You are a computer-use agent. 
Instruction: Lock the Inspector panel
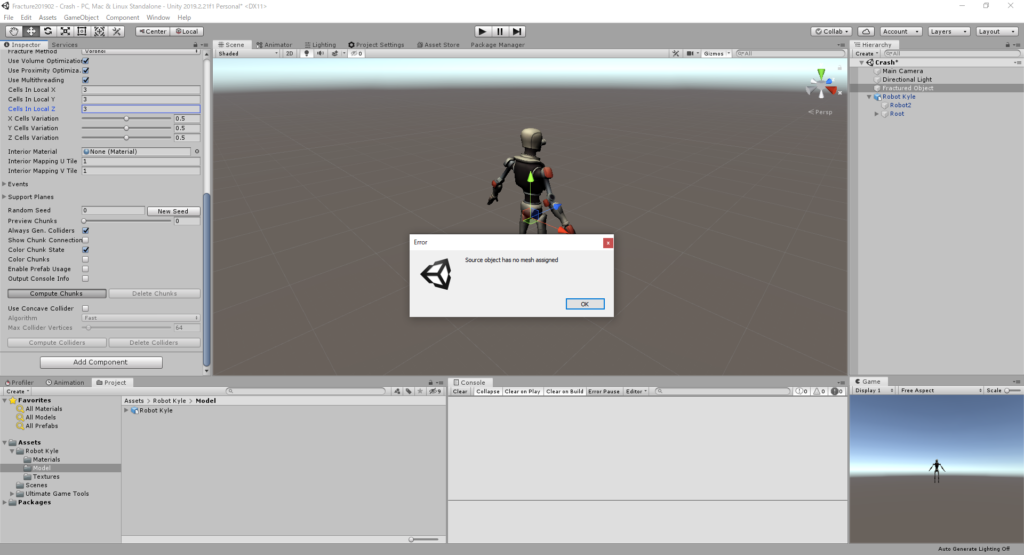click(x=195, y=45)
